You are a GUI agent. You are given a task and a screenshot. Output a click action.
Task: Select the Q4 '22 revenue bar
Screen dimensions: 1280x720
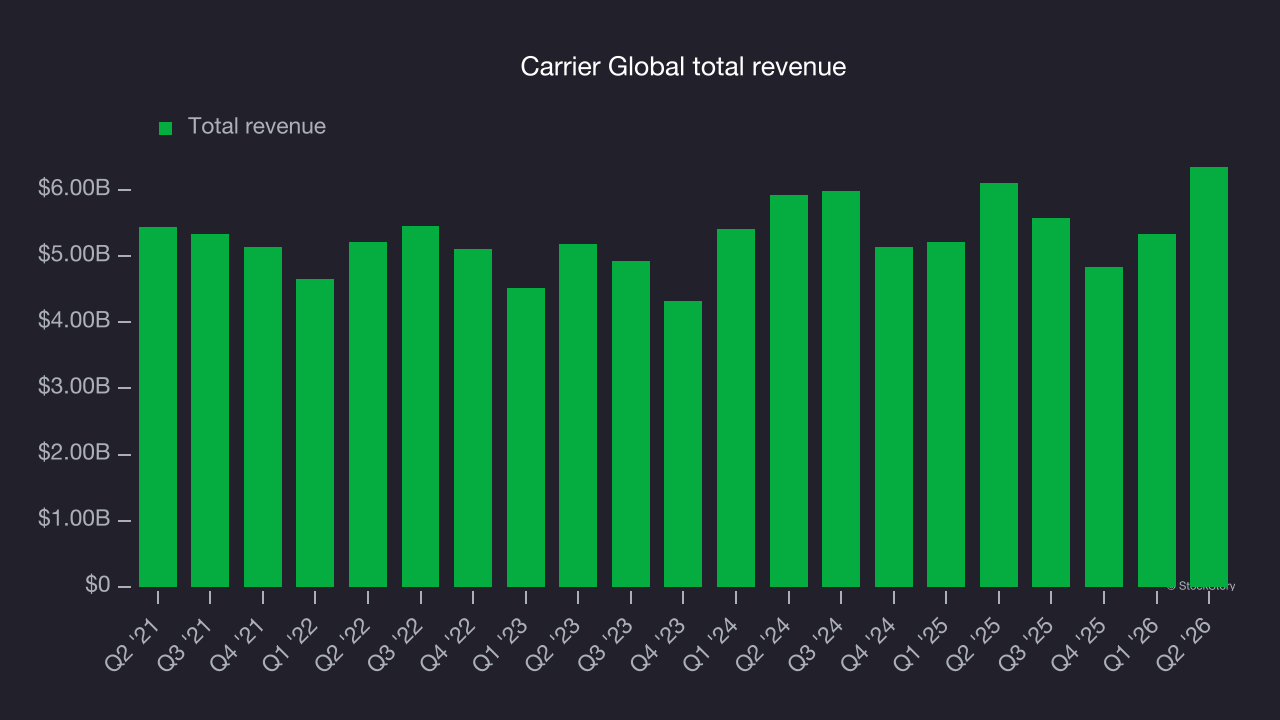(x=473, y=418)
